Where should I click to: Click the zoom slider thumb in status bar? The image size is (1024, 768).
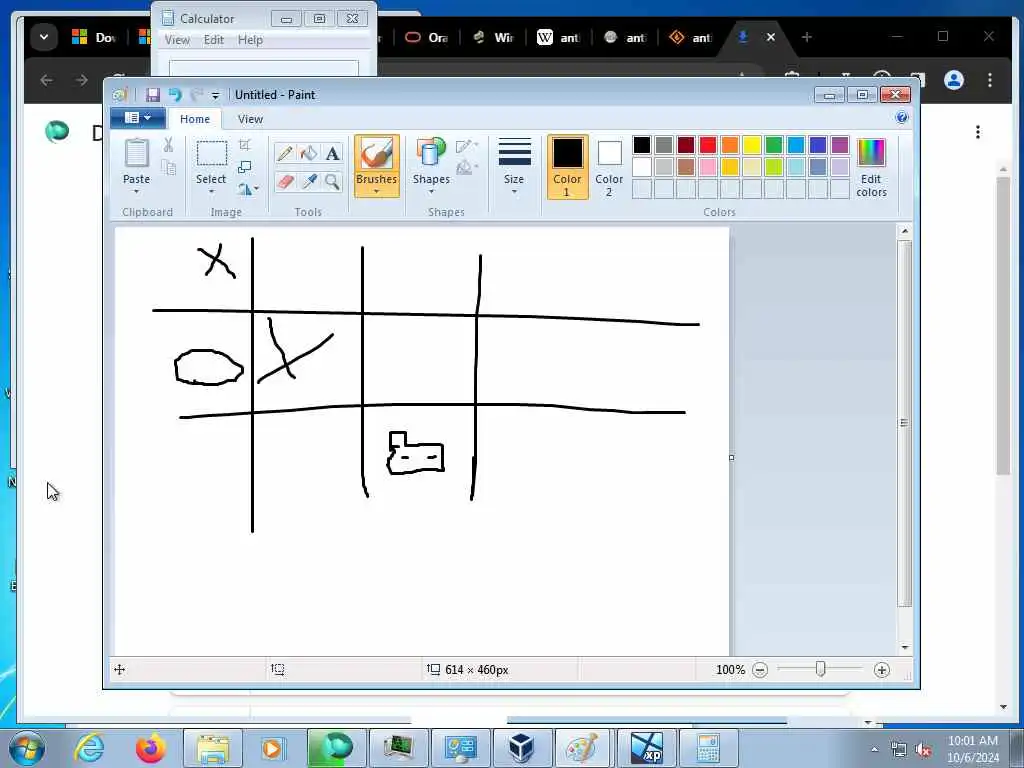point(820,669)
